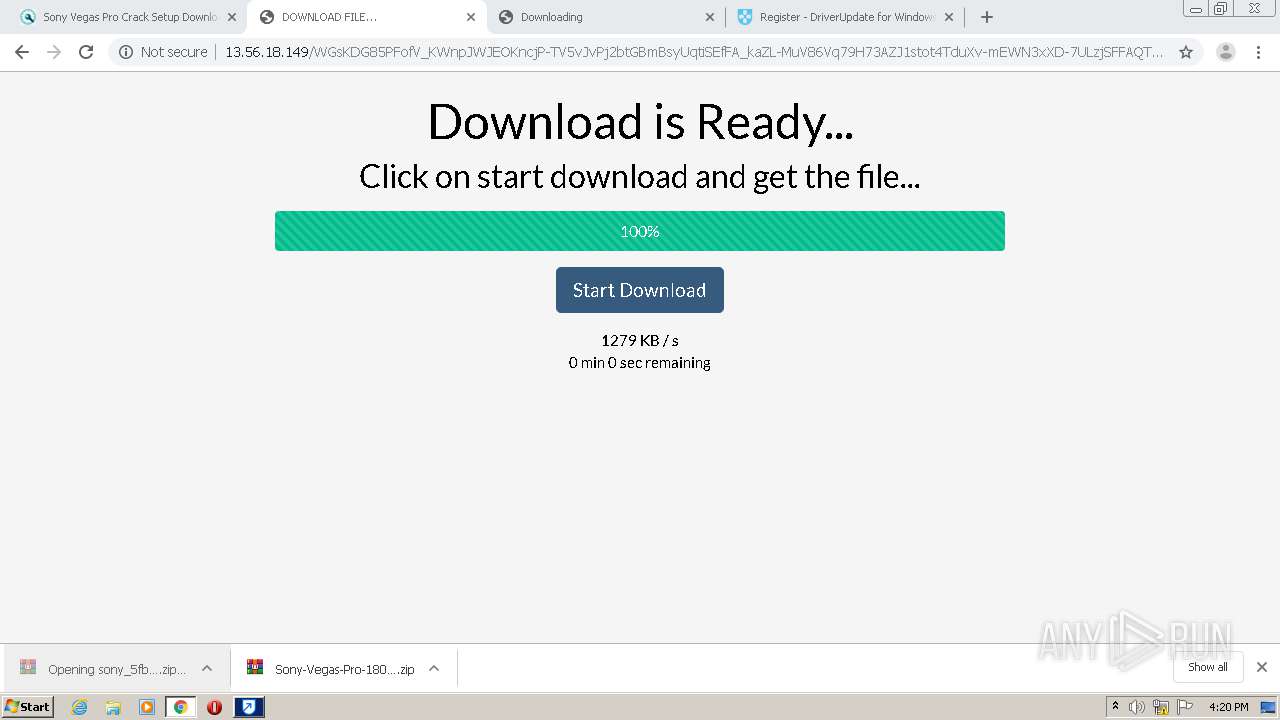This screenshot has width=1280, height=720.
Task: Switch to the DOWNLOAD FILE tab
Action: (x=367, y=17)
